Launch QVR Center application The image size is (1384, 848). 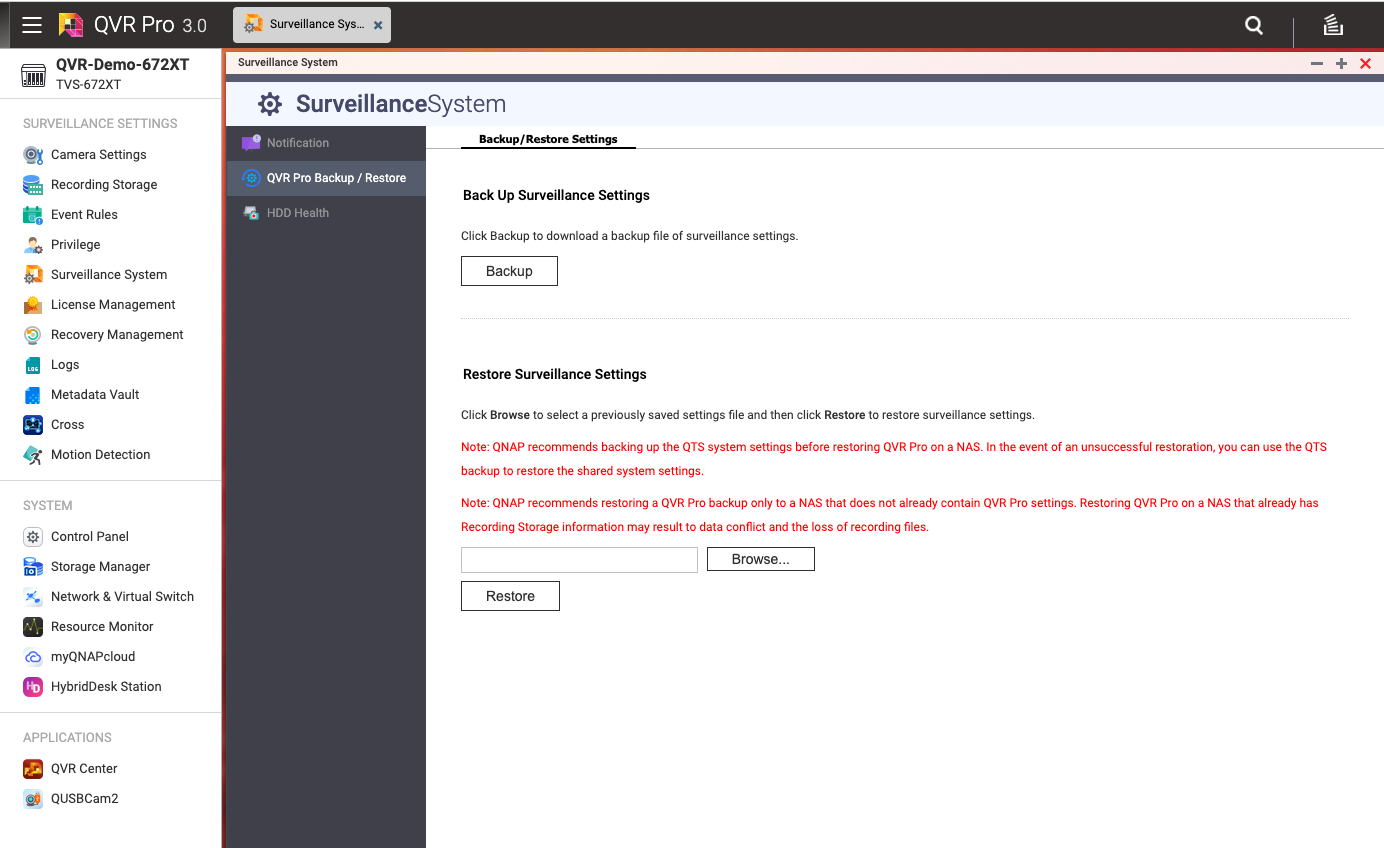84,768
